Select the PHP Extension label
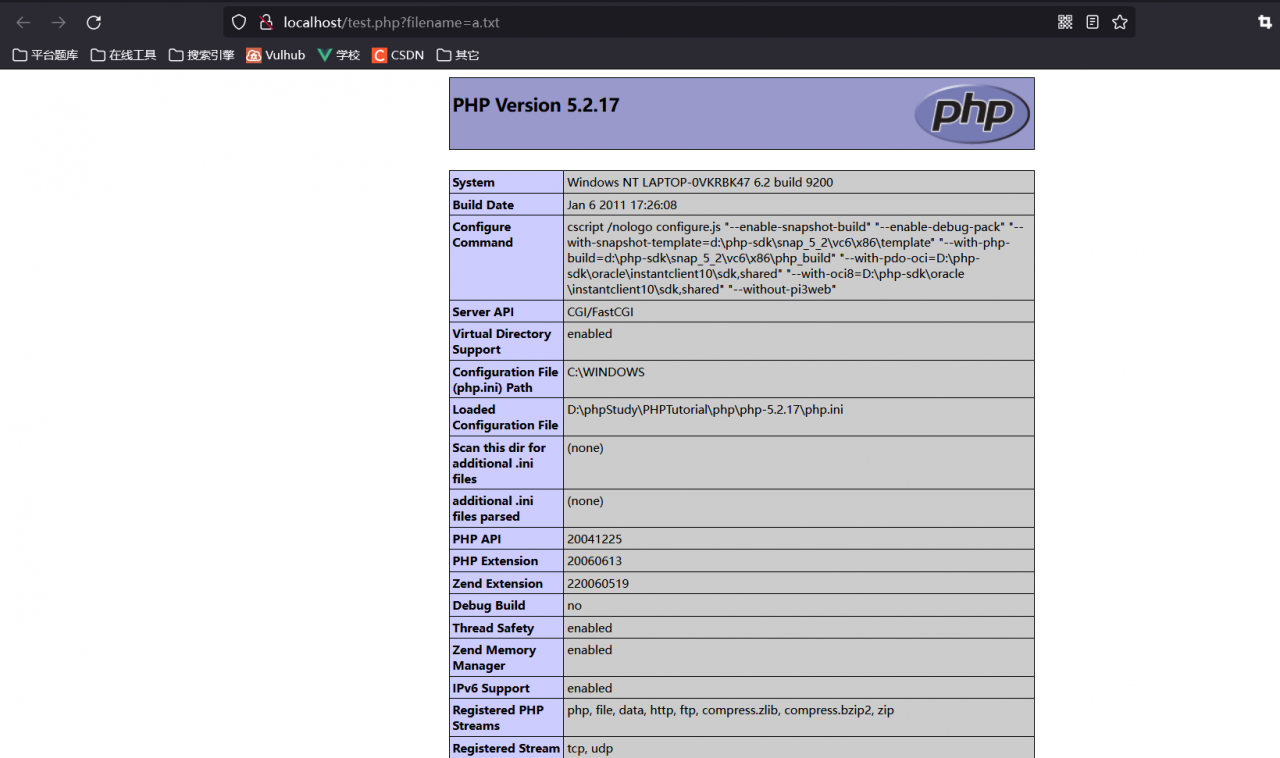The image size is (1280, 758). [495, 561]
